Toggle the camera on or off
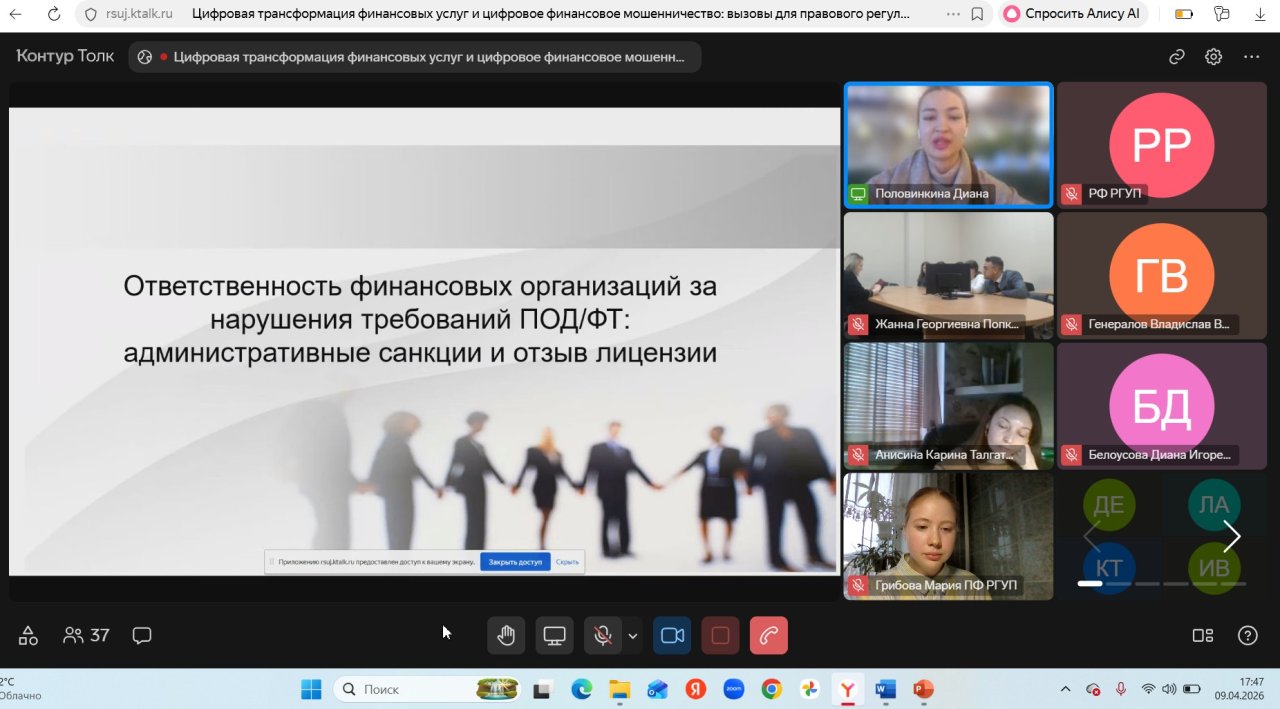 672,636
